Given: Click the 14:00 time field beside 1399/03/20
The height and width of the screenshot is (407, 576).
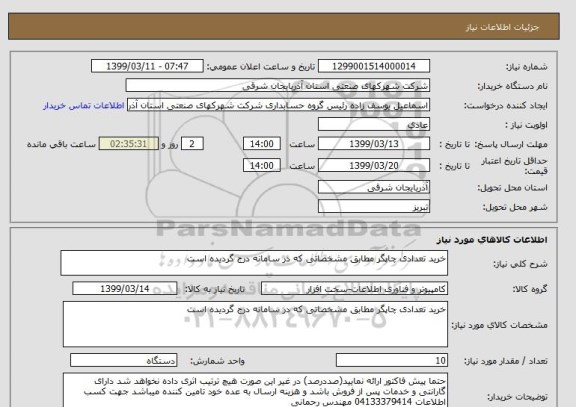Looking at the screenshot, I should point(262,165).
